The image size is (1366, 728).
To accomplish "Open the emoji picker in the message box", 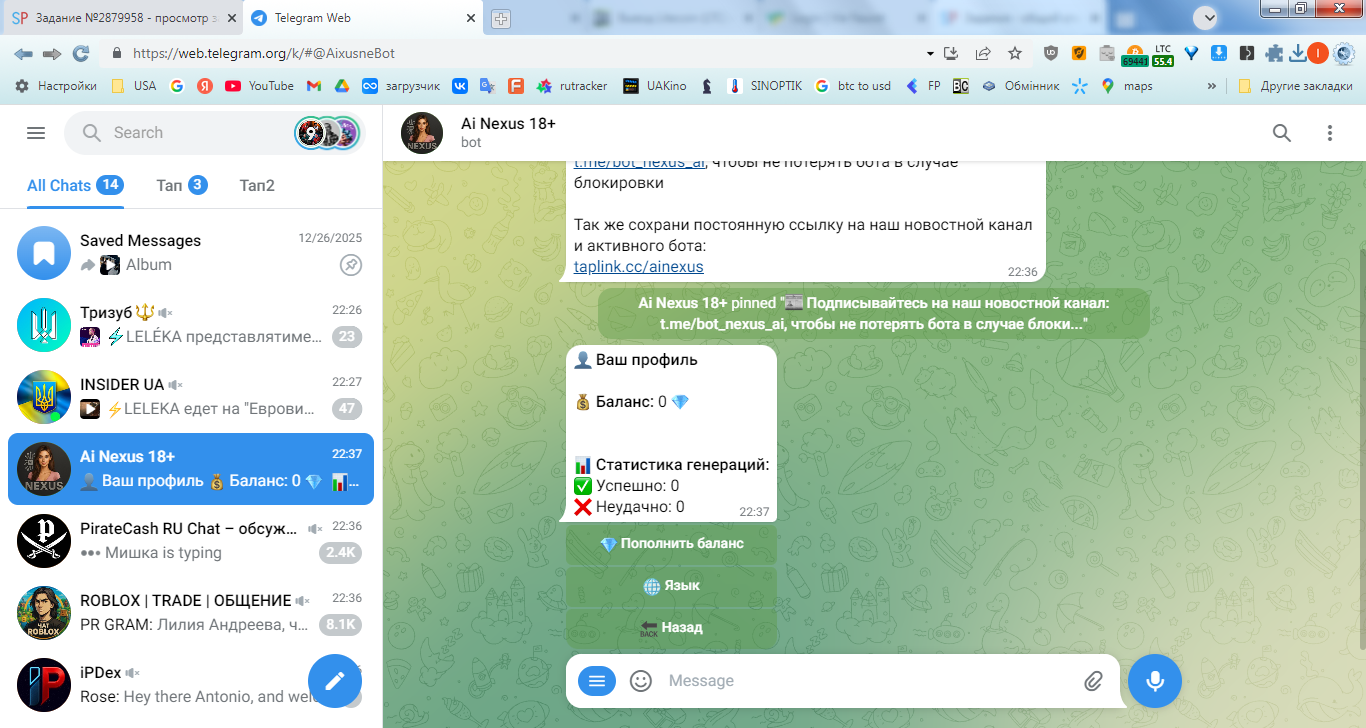I will 641,681.
